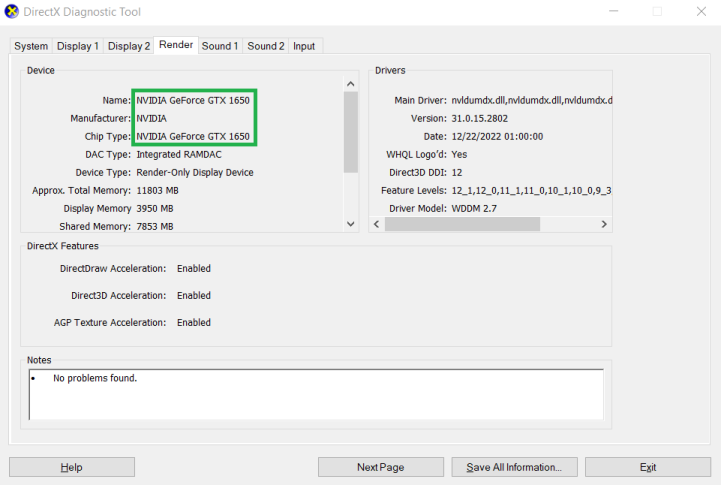Click the Direct3D DDI value 12
Image resolution: width=721 pixels, height=485 pixels.
tap(457, 172)
